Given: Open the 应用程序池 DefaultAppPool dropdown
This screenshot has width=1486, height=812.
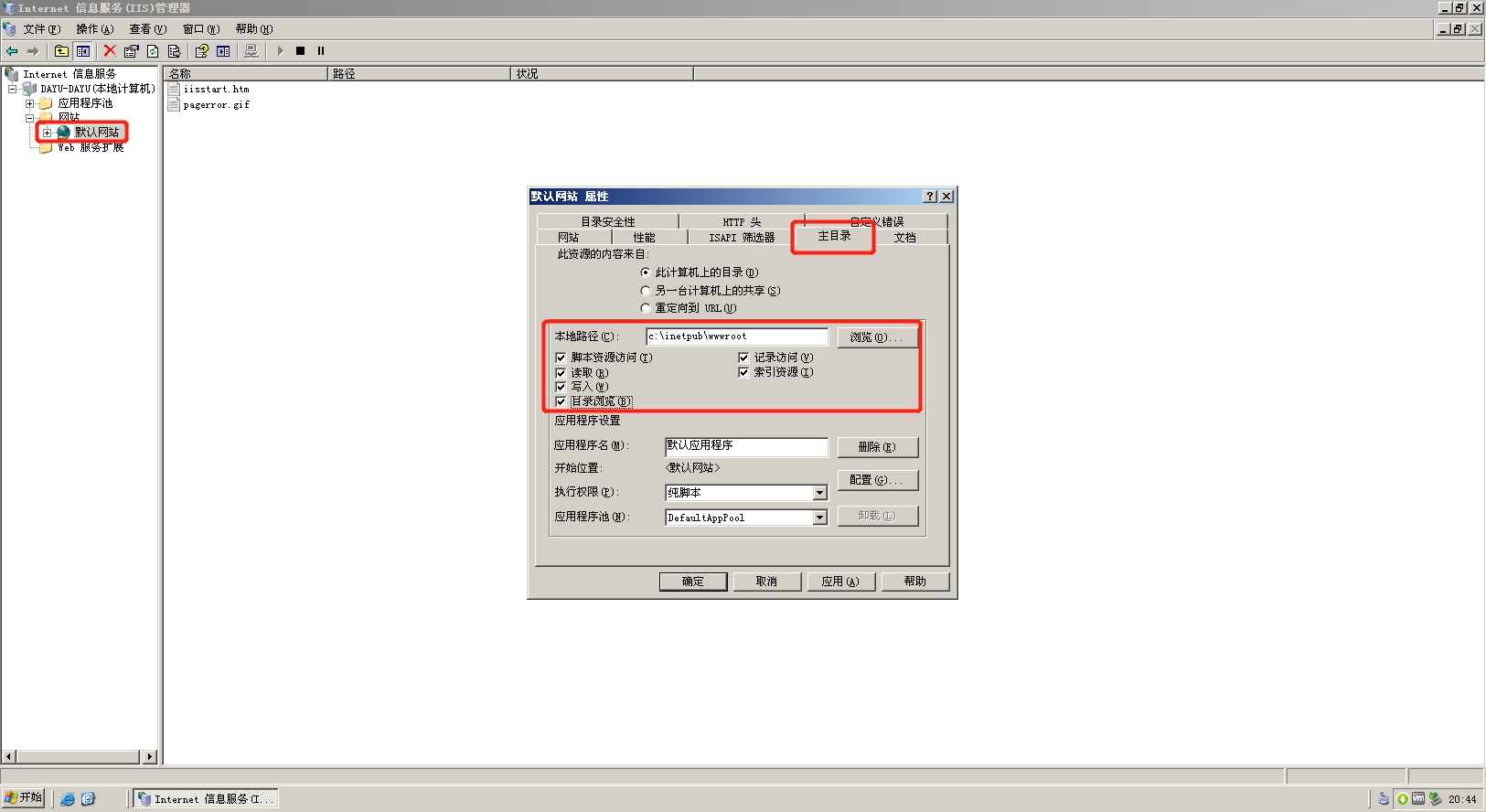Looking at the screenshot, I should [819, 518].
